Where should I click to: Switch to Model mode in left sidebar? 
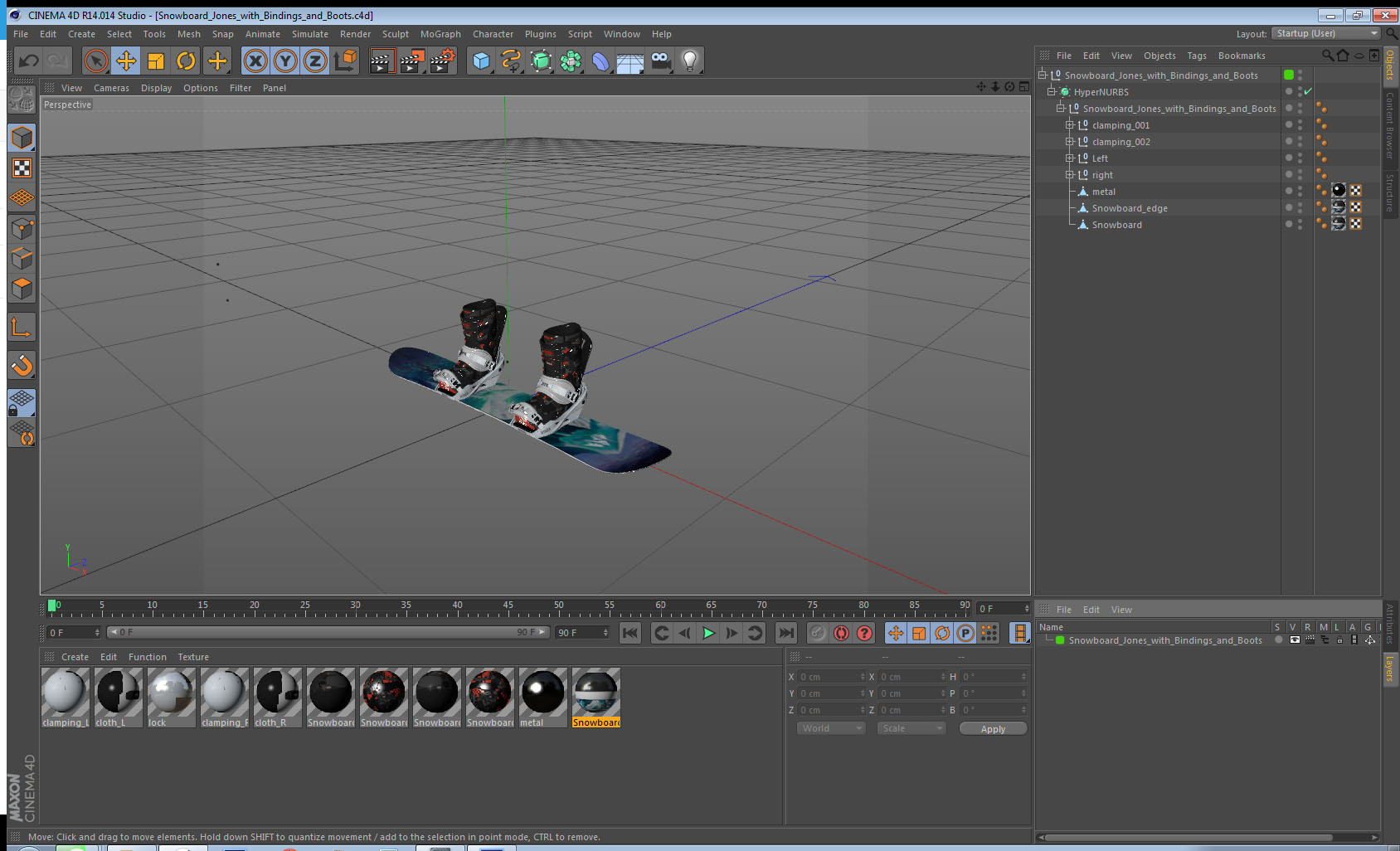(x=22, y=138)
